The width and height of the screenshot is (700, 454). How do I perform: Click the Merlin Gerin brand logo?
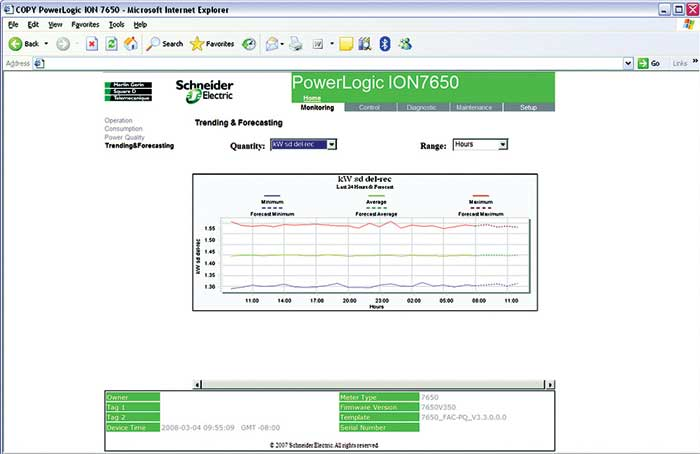tap(129, 84)
